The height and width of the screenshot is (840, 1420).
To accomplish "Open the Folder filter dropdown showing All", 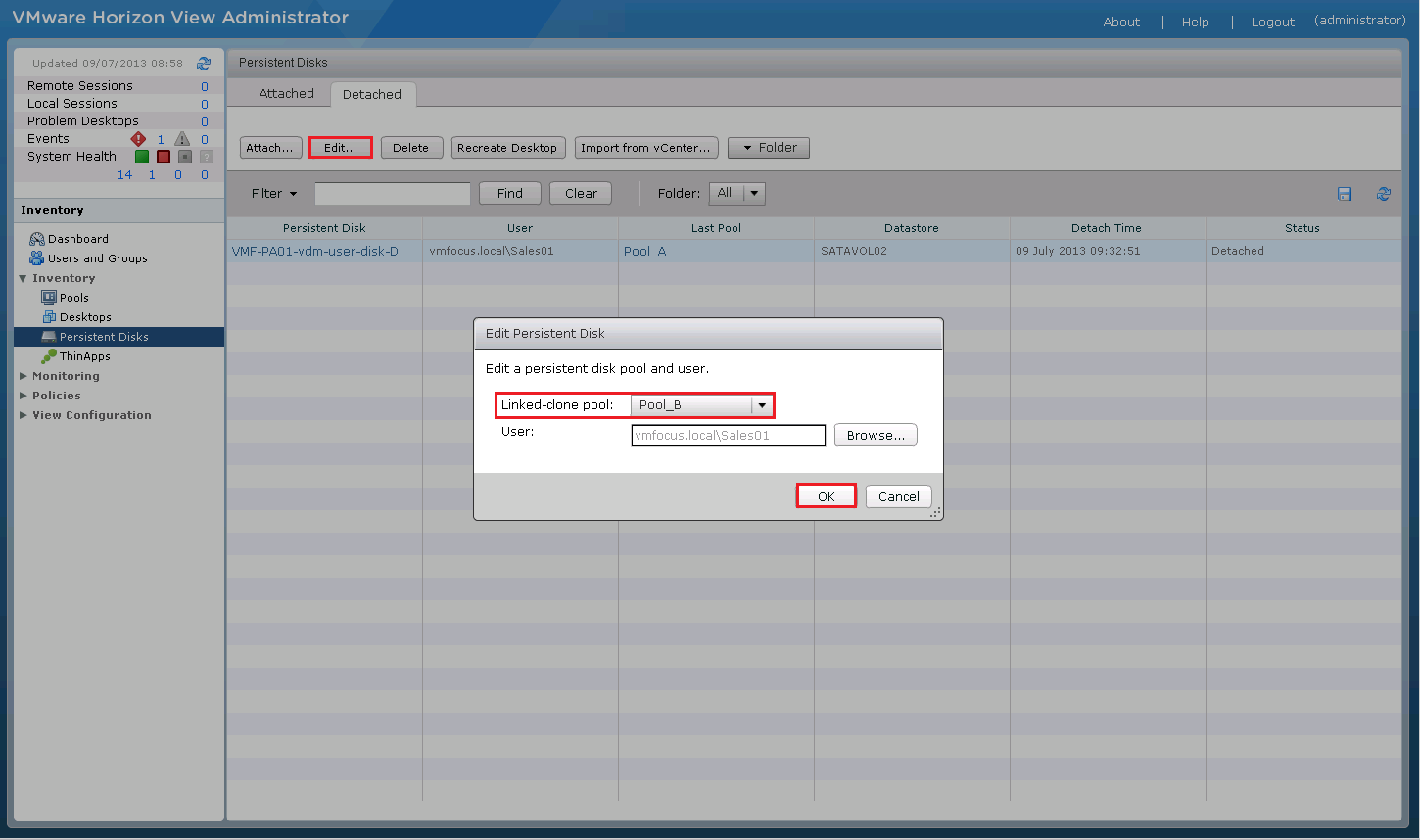I will [754, 194].
